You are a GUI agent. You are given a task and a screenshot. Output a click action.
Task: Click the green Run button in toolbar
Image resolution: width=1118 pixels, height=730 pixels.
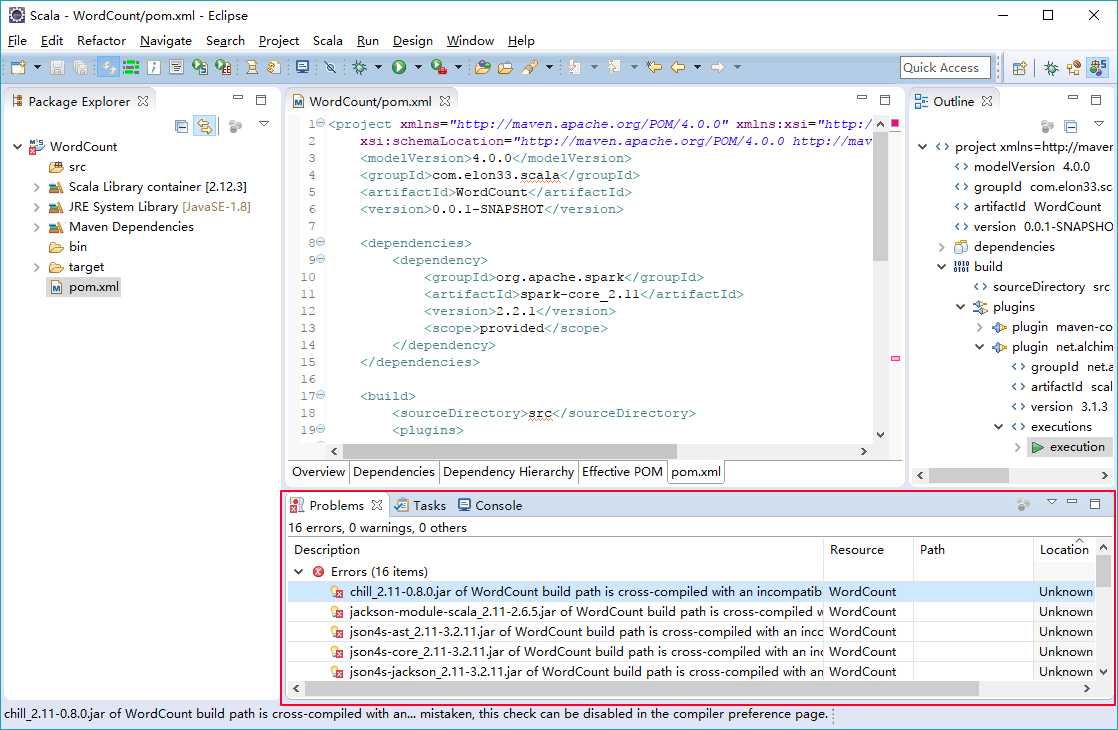(x=399, y=67)
